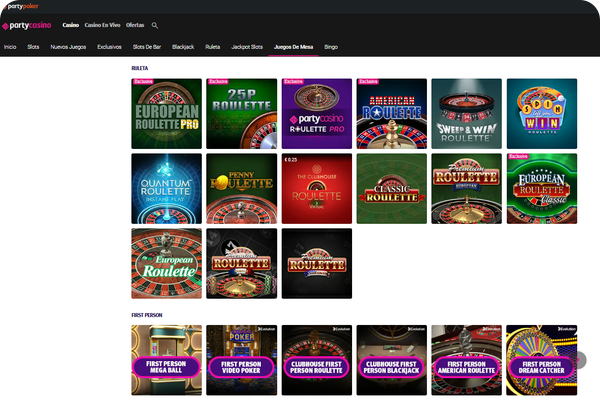This screenshot has height=408, width=600.
Task: Open the Ruleta tab
Action: point(213,47)
